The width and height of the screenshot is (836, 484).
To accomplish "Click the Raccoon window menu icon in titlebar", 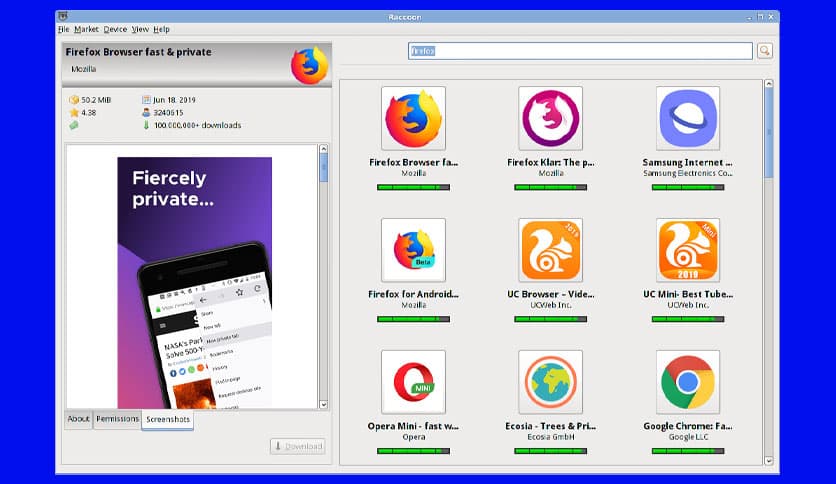I will click(x=63, y=17).
